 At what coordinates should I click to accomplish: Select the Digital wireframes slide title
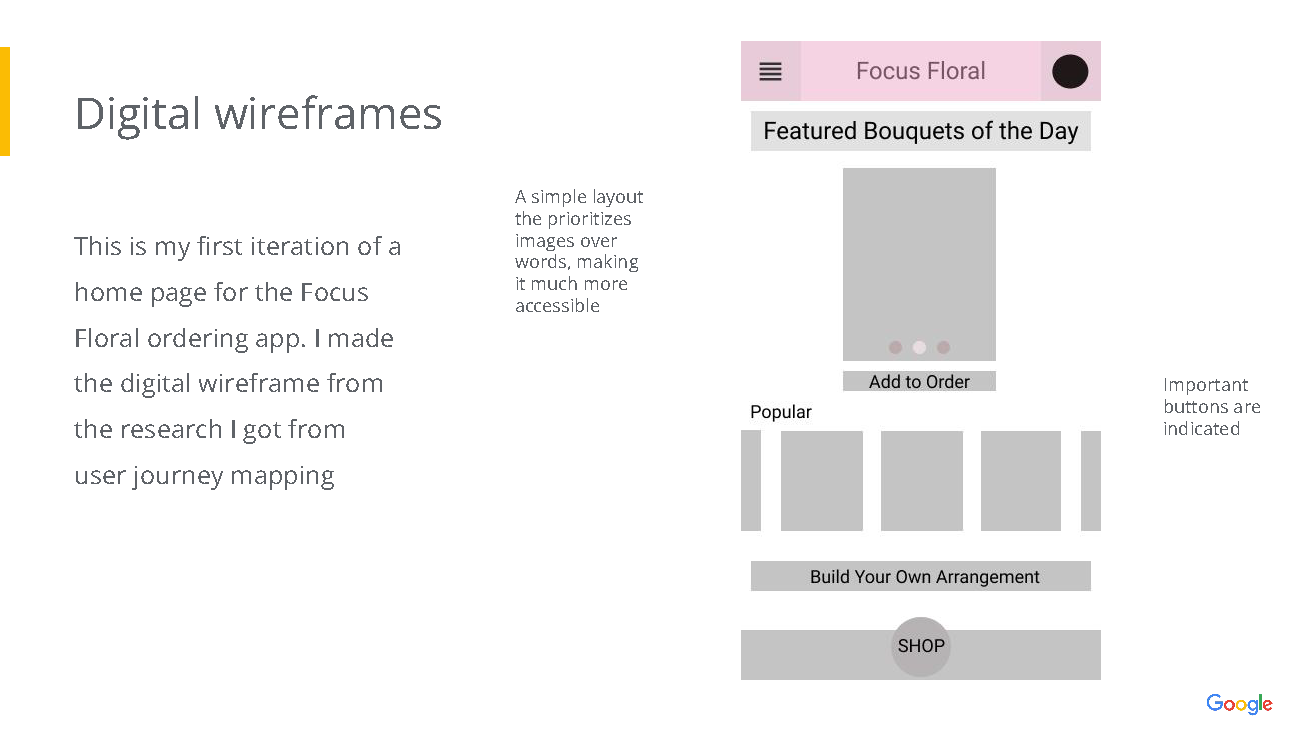point(258,113)
